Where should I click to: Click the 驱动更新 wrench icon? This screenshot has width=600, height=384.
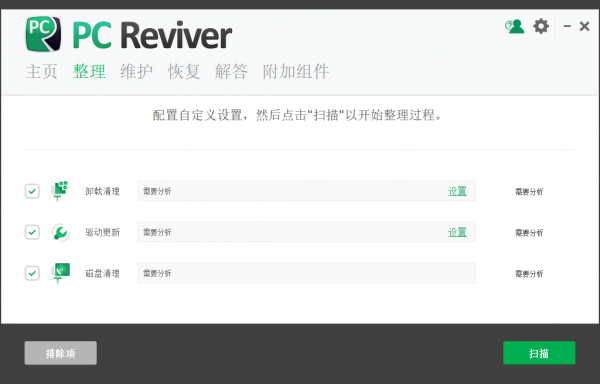click(x=60, y=232)
